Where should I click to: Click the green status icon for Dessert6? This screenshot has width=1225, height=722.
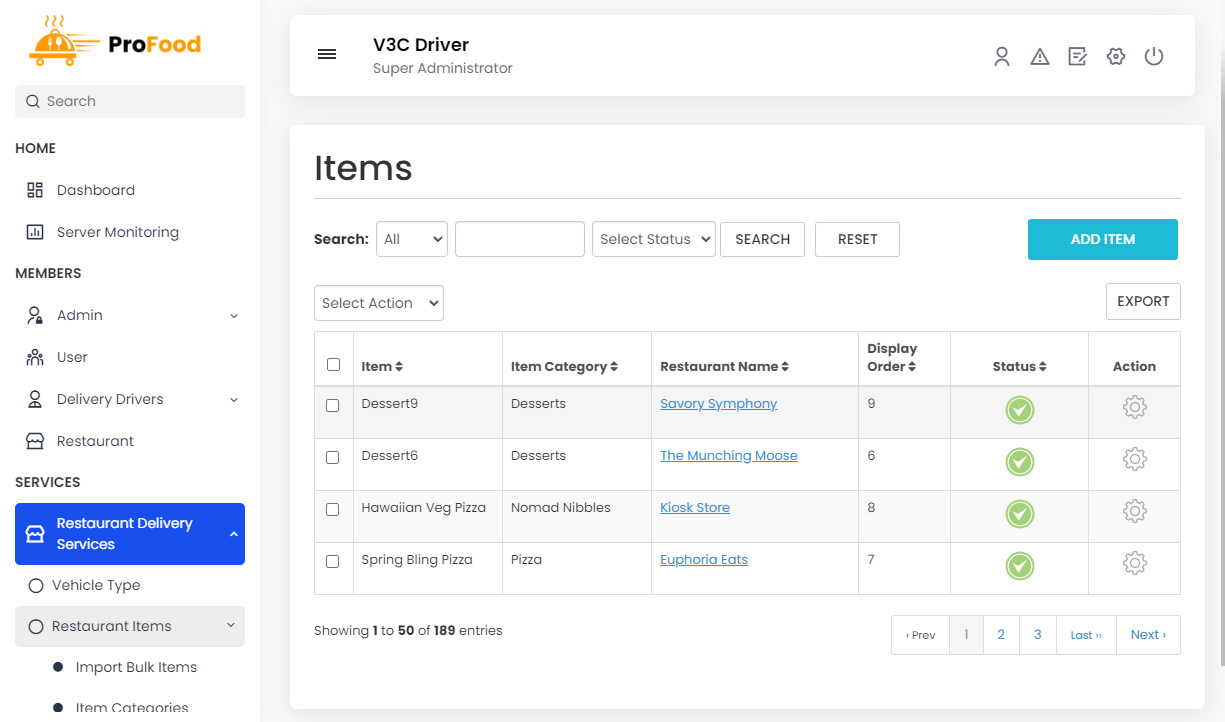[1019, 462]
